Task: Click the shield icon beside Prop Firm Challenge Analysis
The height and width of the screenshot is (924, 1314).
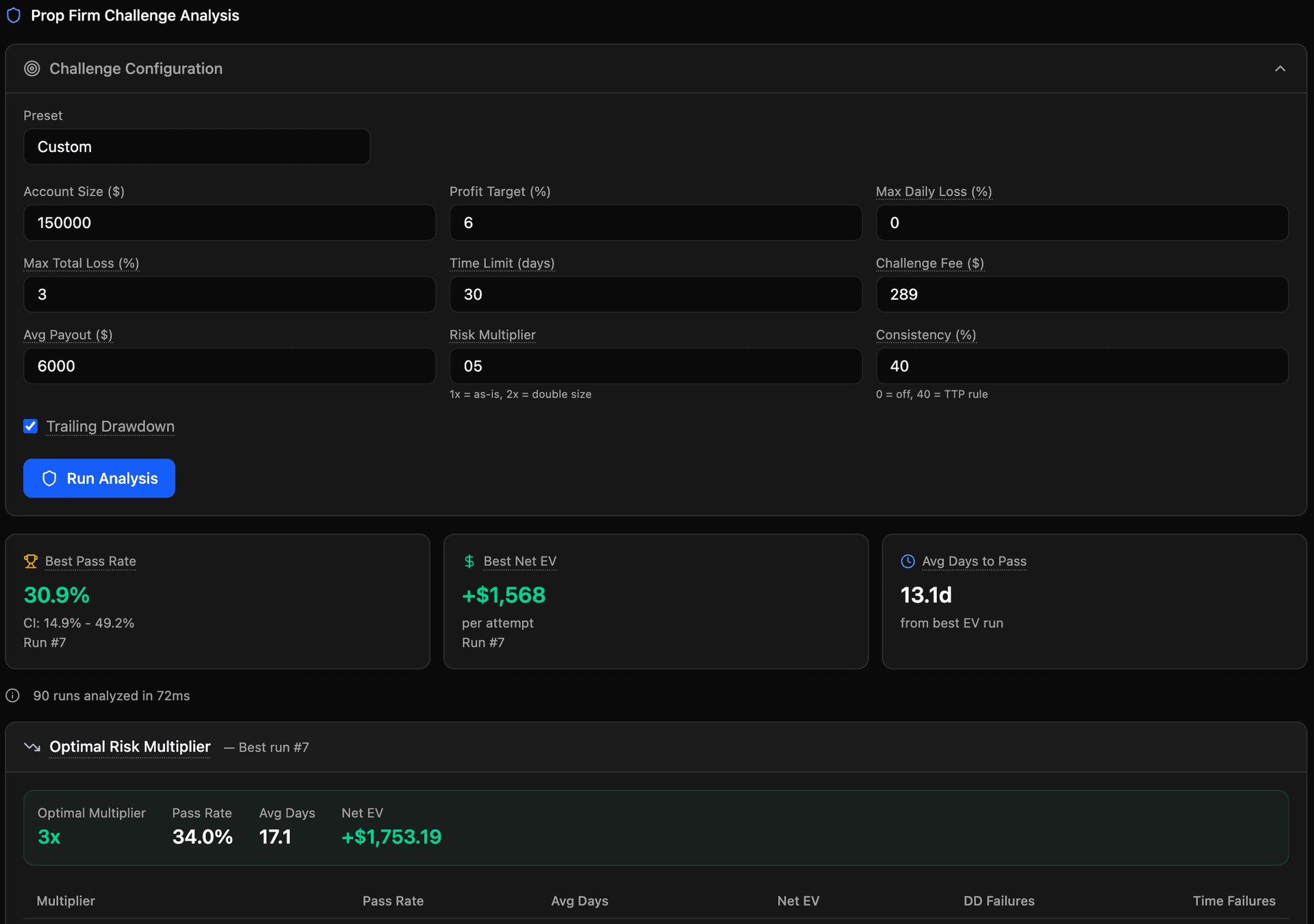Action: click(14, 15)
